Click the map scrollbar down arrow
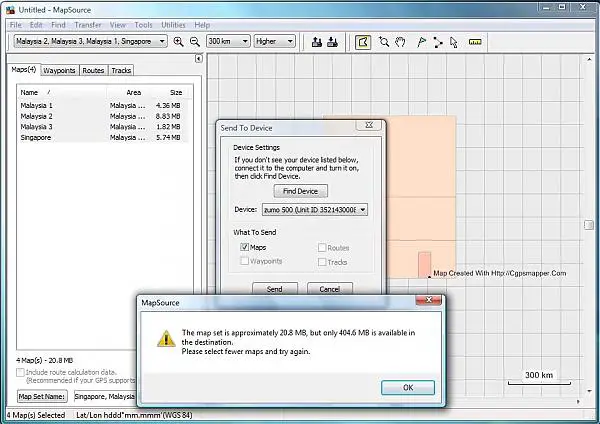The image size is (600, 424). click(x=589, y=391)
